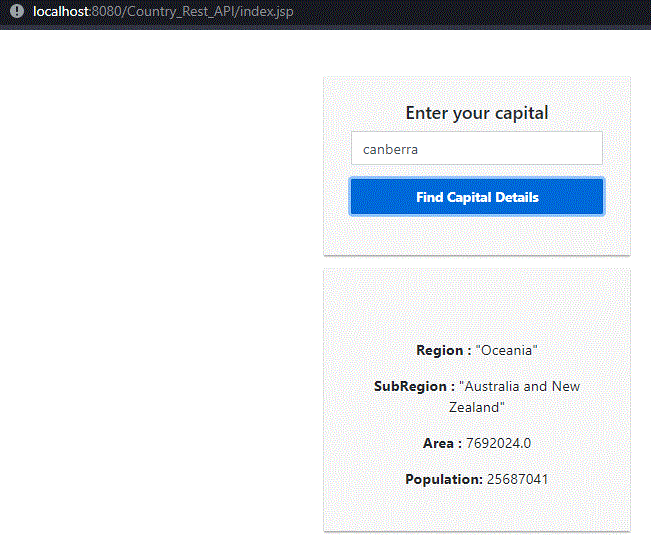This screenshot has height=537, width=651.
Task: Click the '8080' port in the URL
Action: 108,12
